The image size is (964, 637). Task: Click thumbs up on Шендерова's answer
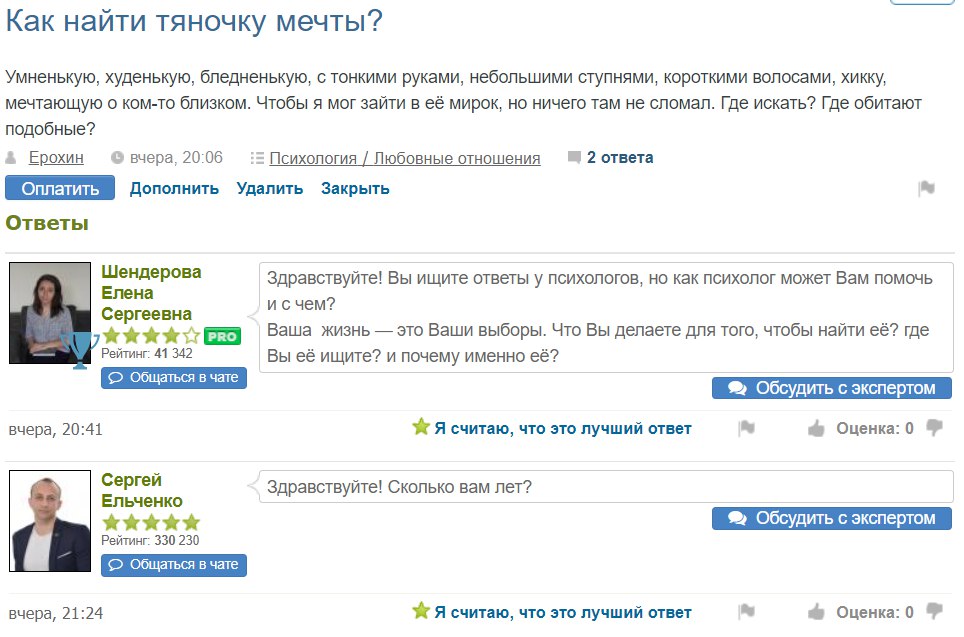click(816, 428)
